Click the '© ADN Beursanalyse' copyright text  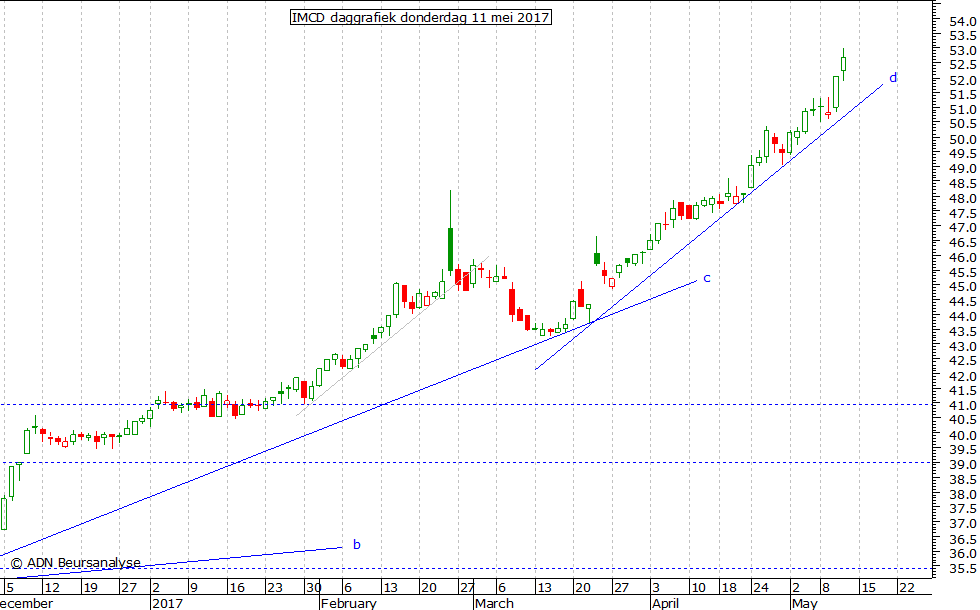click(x=76, y=563)
